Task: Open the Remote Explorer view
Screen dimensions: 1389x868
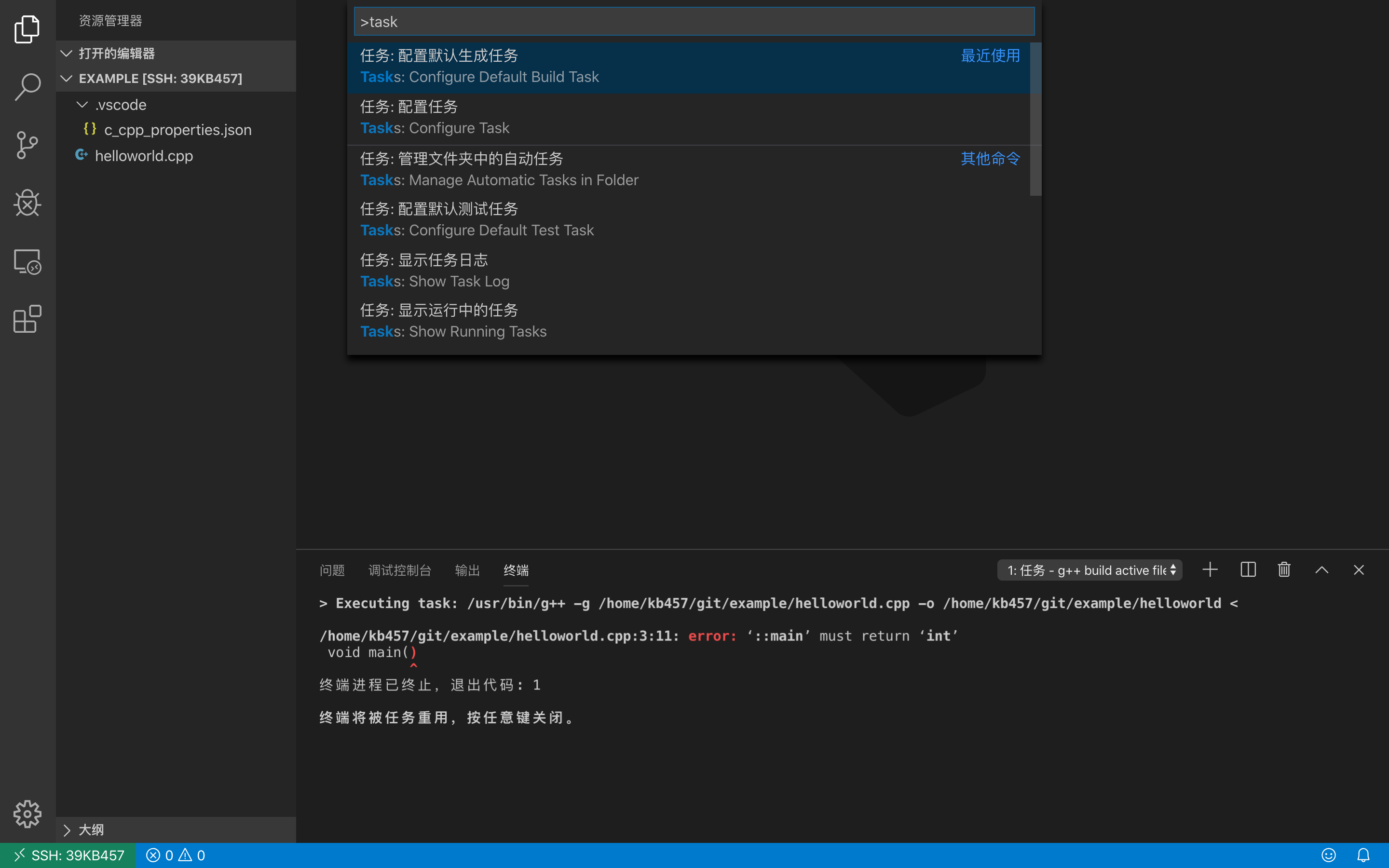Action: coord(27,262)
